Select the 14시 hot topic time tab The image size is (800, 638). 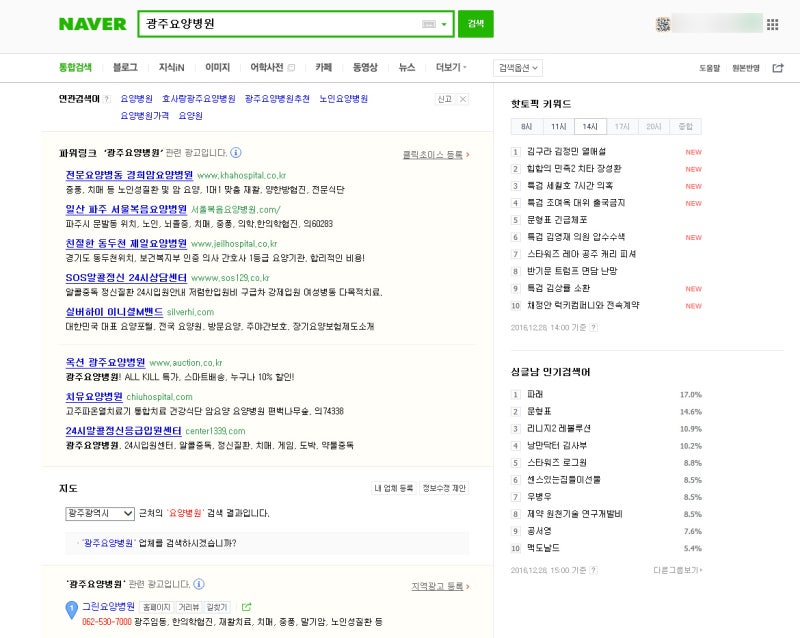(x=590, y=127)
